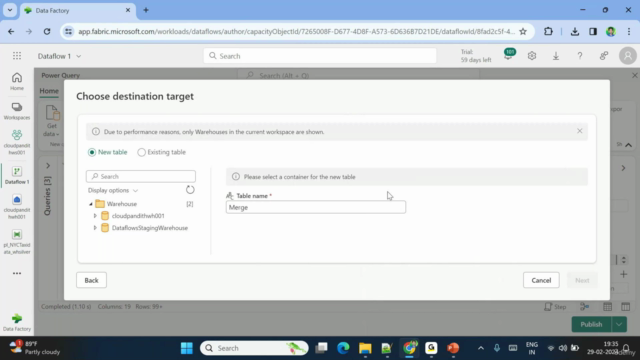Open the Chrome three-dot menu
Viewport: 640px width, 360px height.
pyautogui.click(x=629, y=31)
